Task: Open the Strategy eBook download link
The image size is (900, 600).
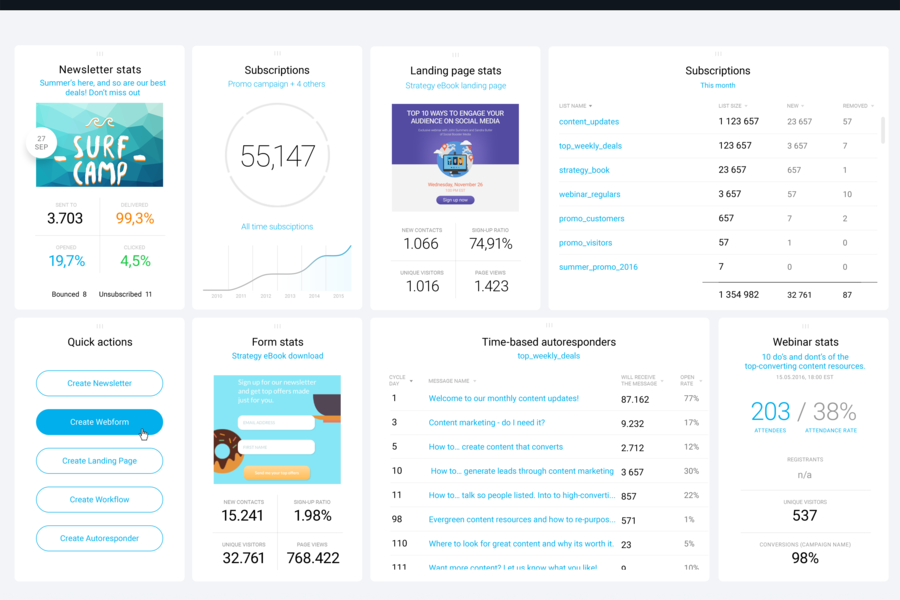Action: point(277,355)
